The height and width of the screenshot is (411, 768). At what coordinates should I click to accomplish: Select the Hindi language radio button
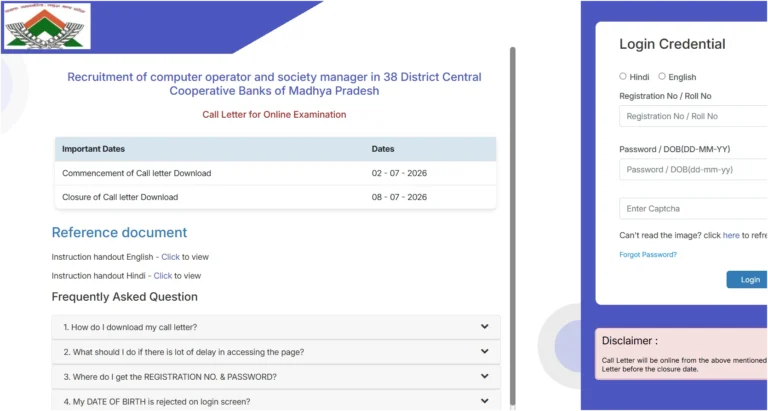623,76
